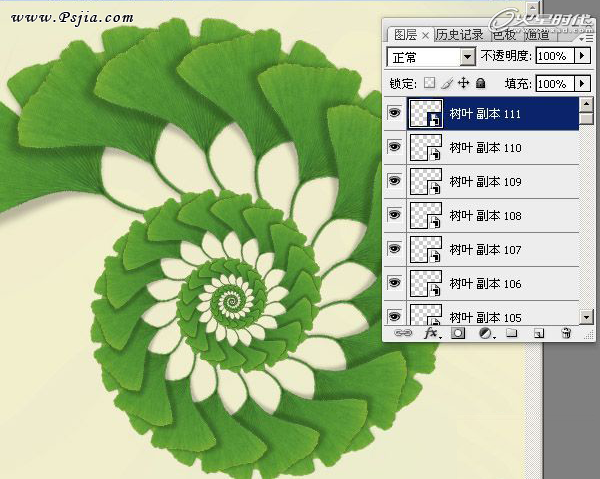
Task: Toggle lock all (padlock)
Action: [x=480, y=84]
